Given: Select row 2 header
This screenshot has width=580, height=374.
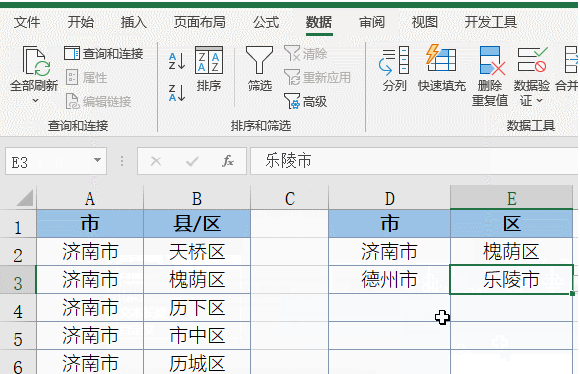Looking at the screenshot, I should (x=18, y=252).
